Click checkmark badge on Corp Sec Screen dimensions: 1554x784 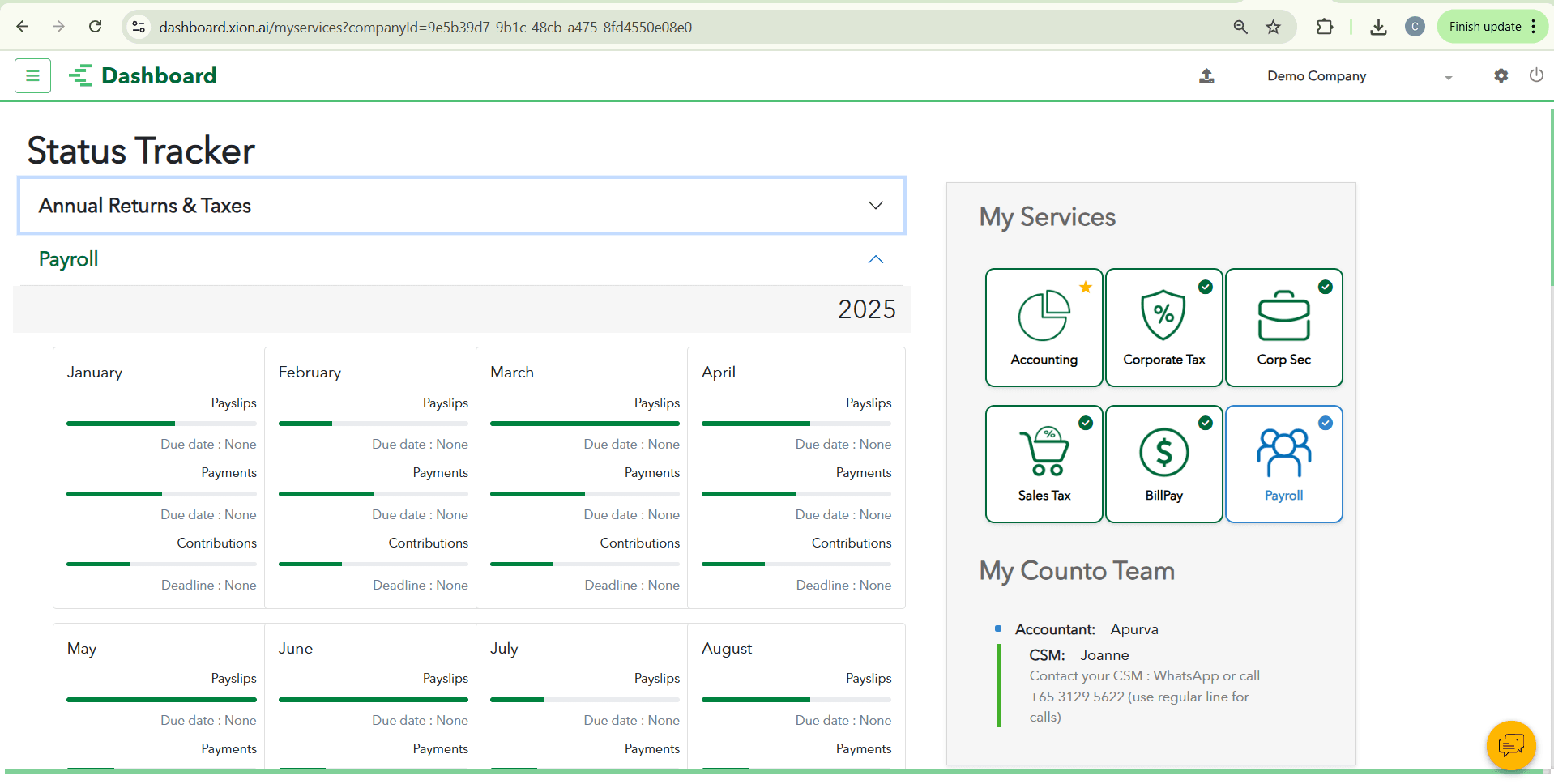[1326, 287]
